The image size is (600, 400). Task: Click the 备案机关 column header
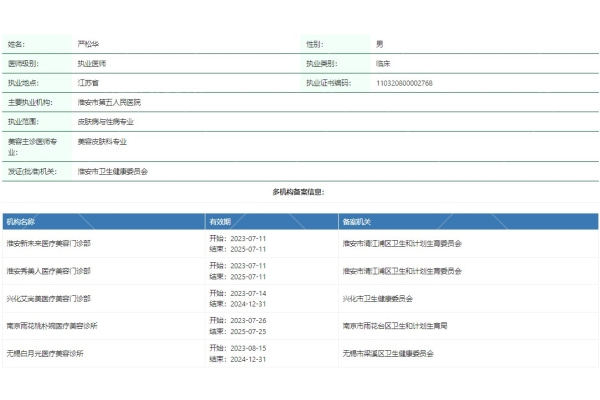click(x=357, y=222)
